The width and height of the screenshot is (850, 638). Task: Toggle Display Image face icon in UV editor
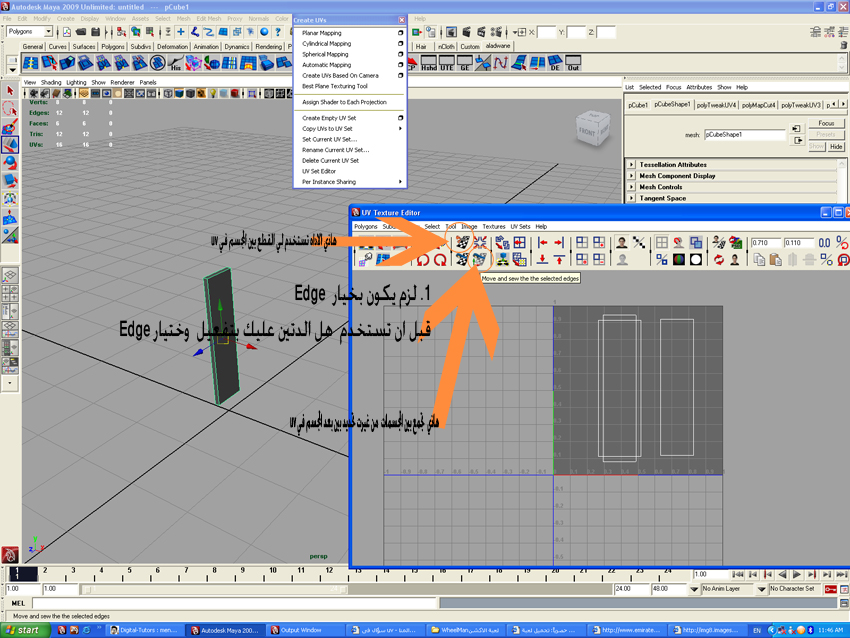(x=622, y=242)
